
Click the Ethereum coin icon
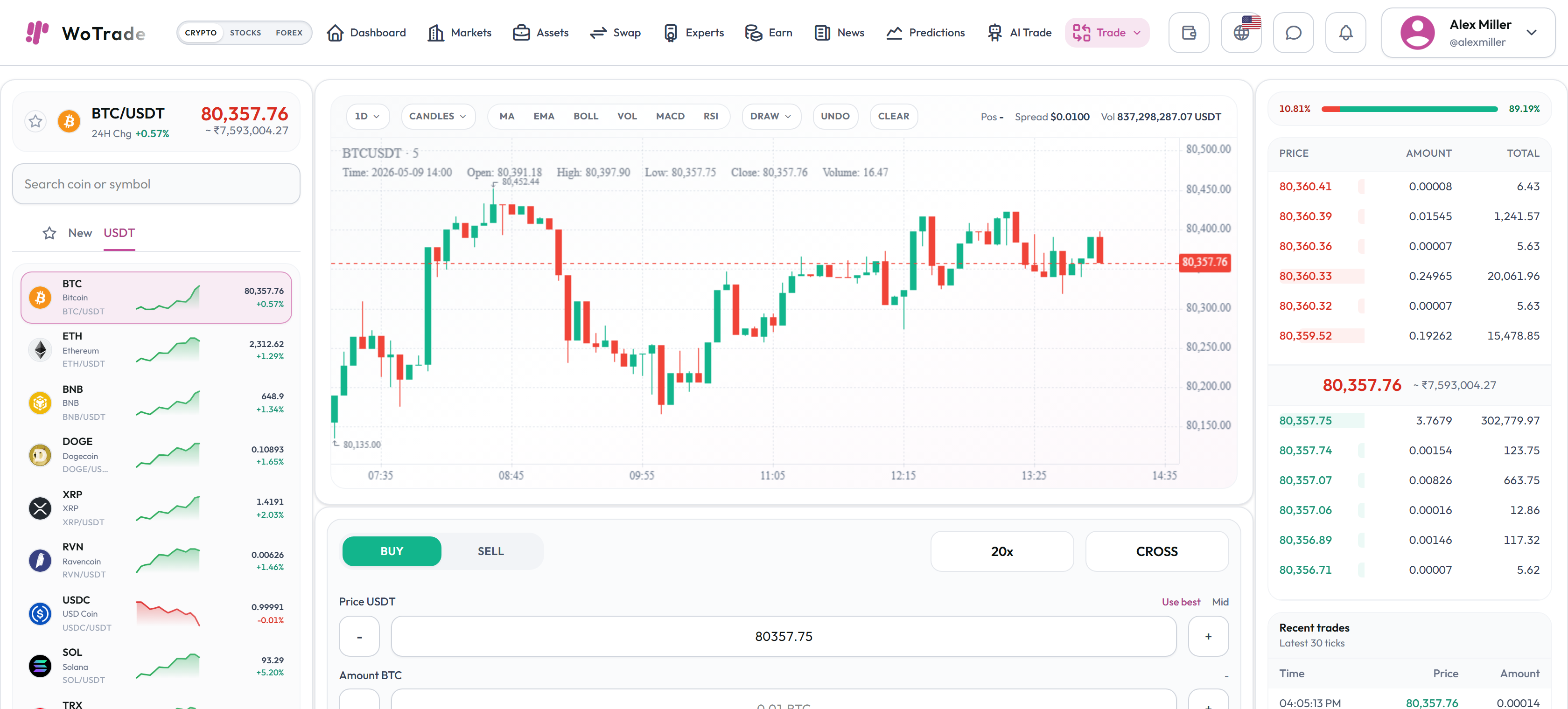[x=40, y=350]
